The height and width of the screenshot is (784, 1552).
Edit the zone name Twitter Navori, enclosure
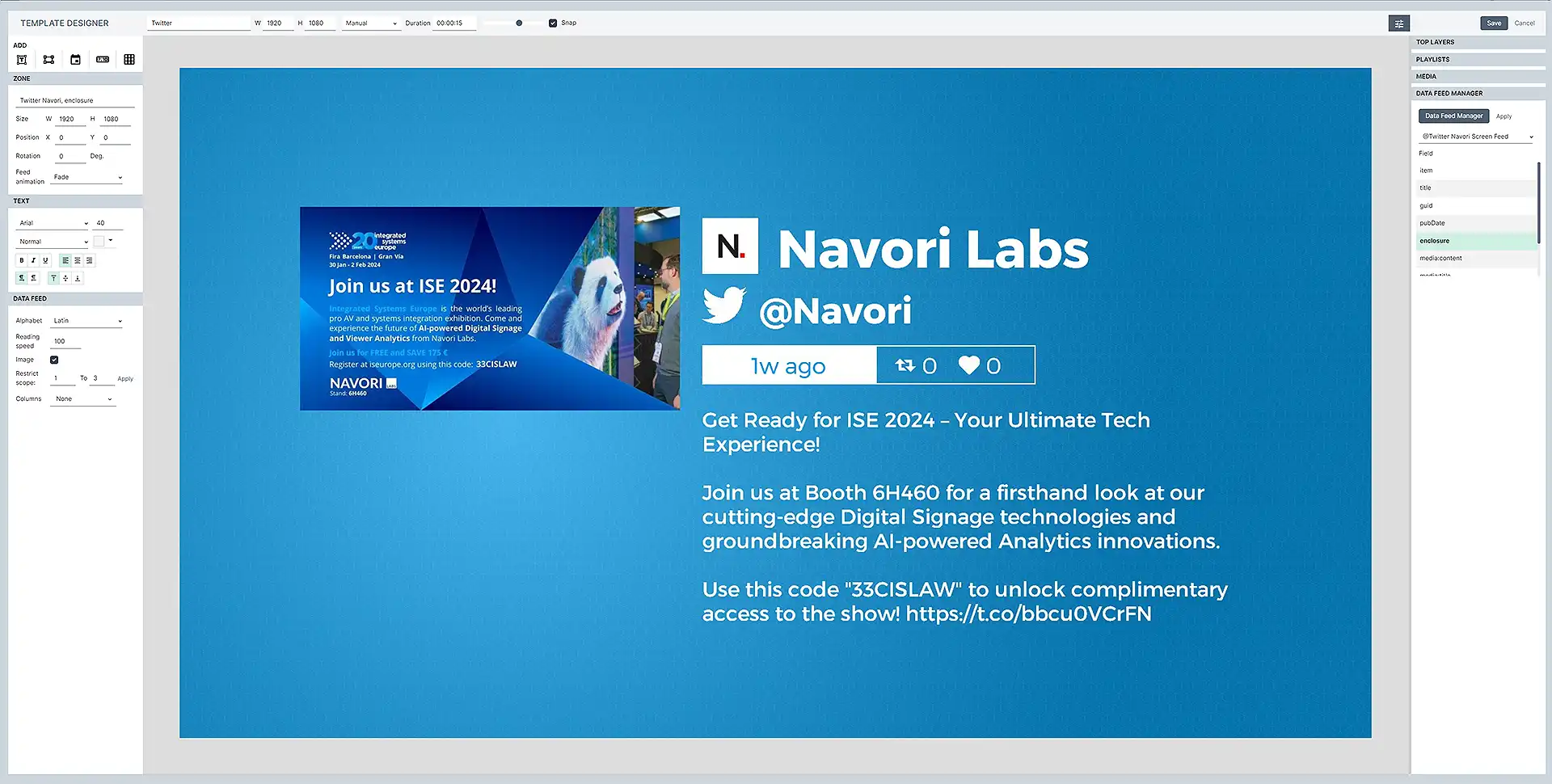pyautogui.click(x=75, y=101)
